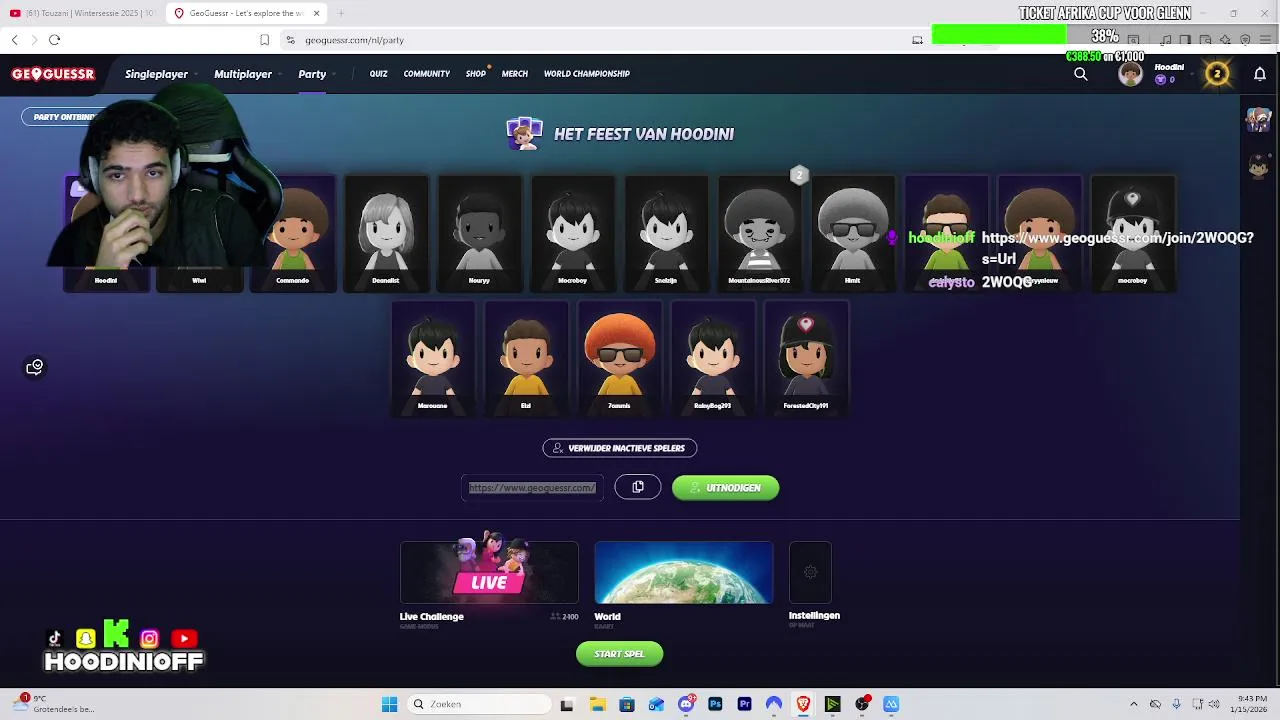The width and height of the screenshot is (1280, 720).
Task: Switch to the Touzani YouTube tab
Action: (82, 13)
